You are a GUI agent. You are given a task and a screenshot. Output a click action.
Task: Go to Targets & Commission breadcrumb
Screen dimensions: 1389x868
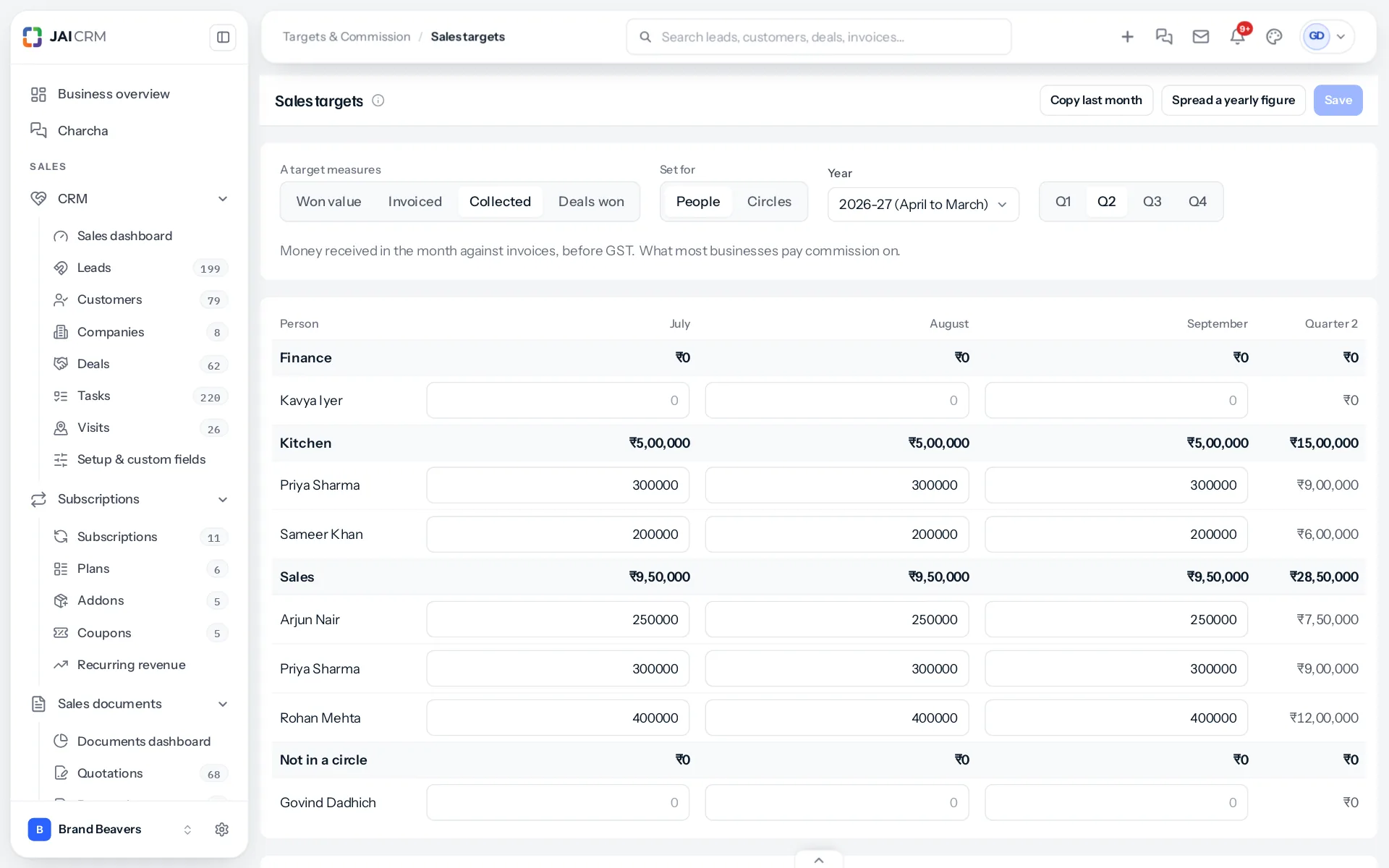pos(346,37)
